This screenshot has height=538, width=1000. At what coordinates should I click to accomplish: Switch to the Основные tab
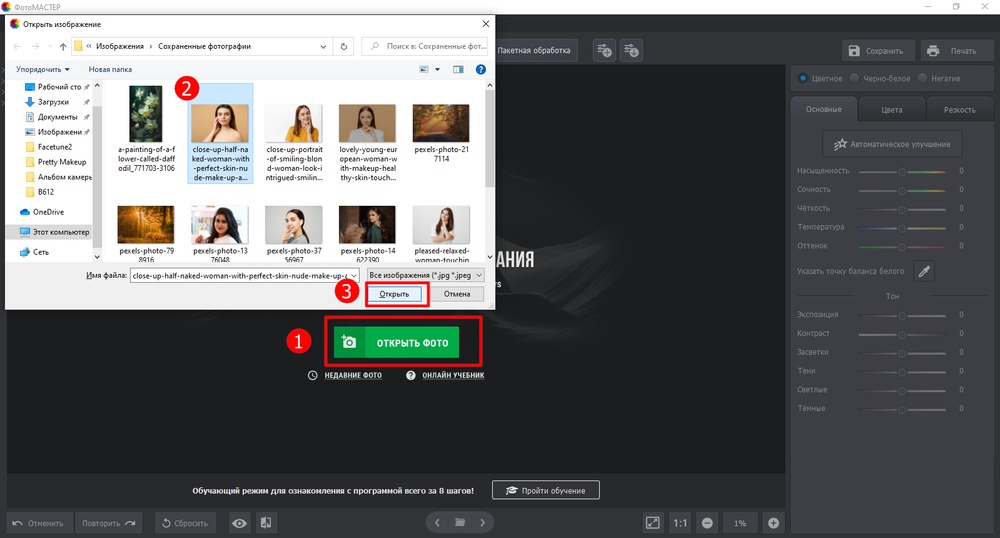pyautogui.click(x=823, y=110)
